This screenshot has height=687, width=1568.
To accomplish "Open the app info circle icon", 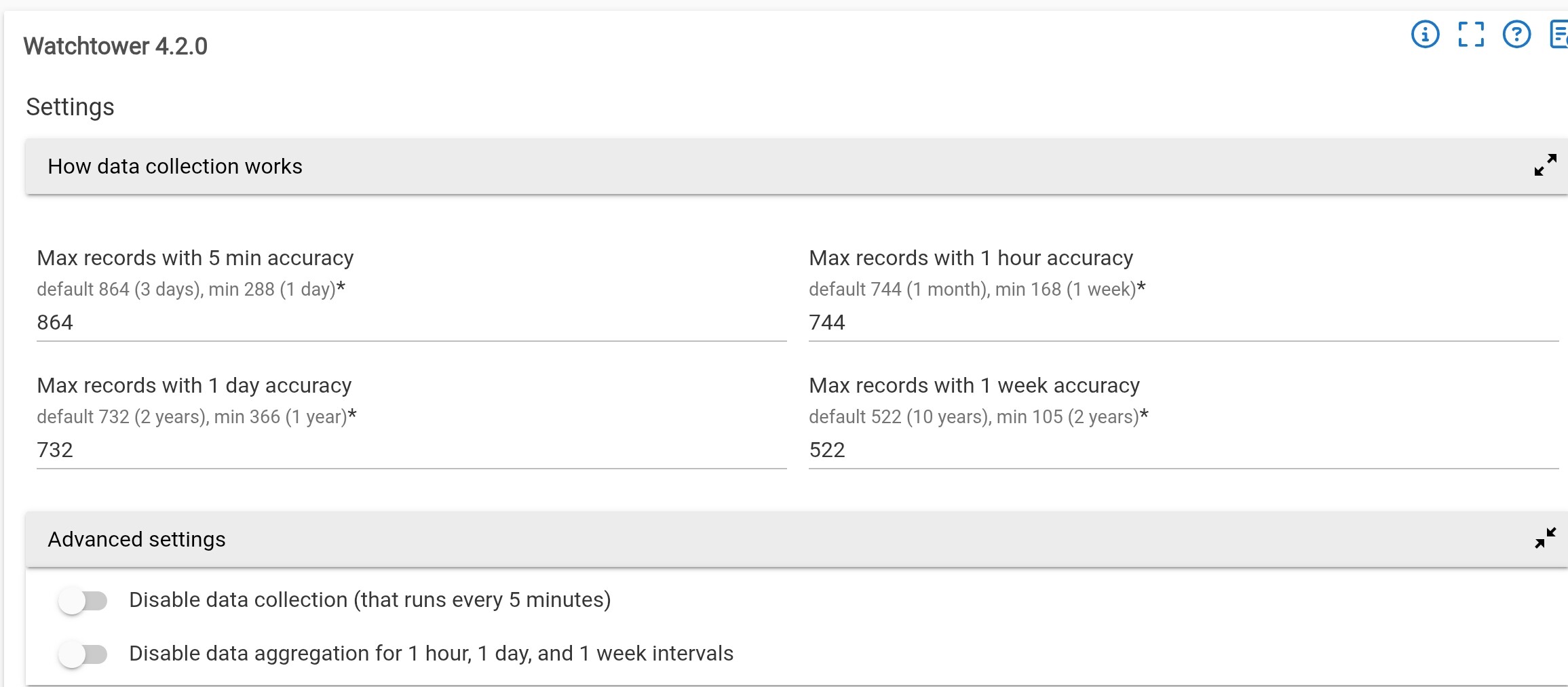I will (x=1425, y=34).
